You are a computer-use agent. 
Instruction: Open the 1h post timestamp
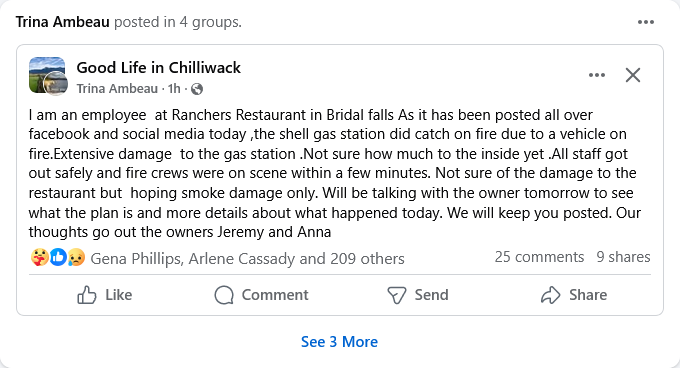coord(174,89)
